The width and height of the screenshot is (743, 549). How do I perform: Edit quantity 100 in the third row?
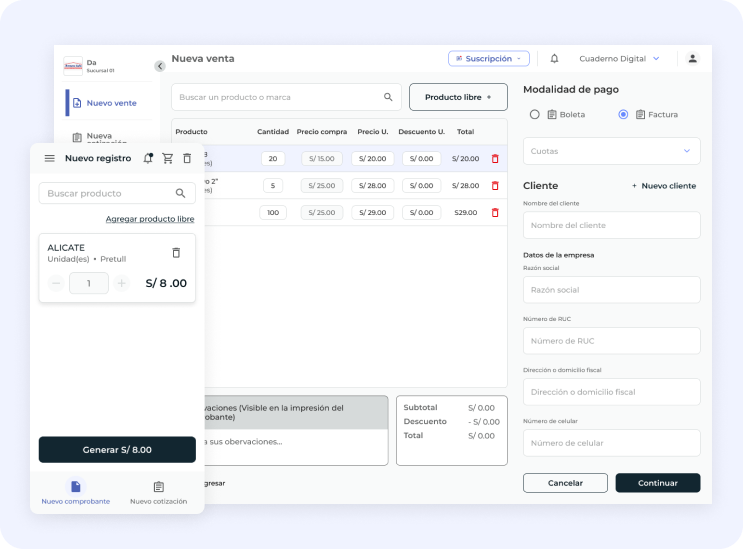pyautogui.click(x=273, y=213)
